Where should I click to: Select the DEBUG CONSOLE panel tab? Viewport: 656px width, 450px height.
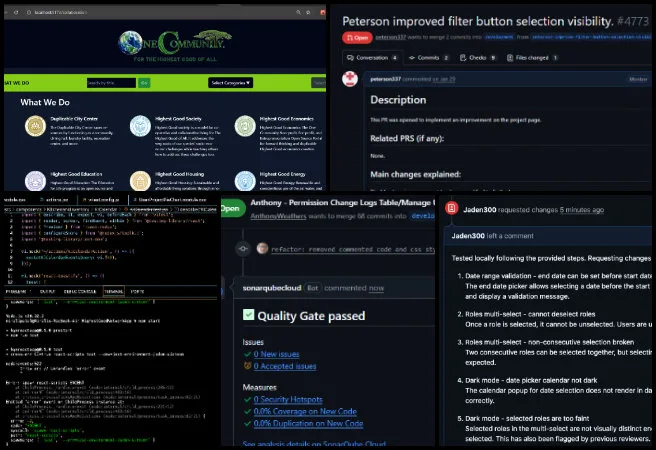[x=80, y=291]
